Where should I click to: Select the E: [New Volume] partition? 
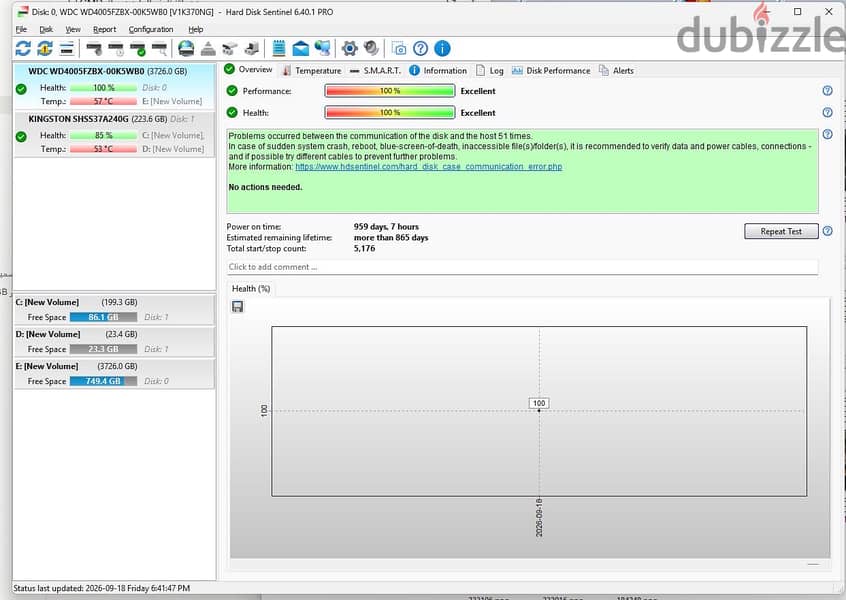114,373
